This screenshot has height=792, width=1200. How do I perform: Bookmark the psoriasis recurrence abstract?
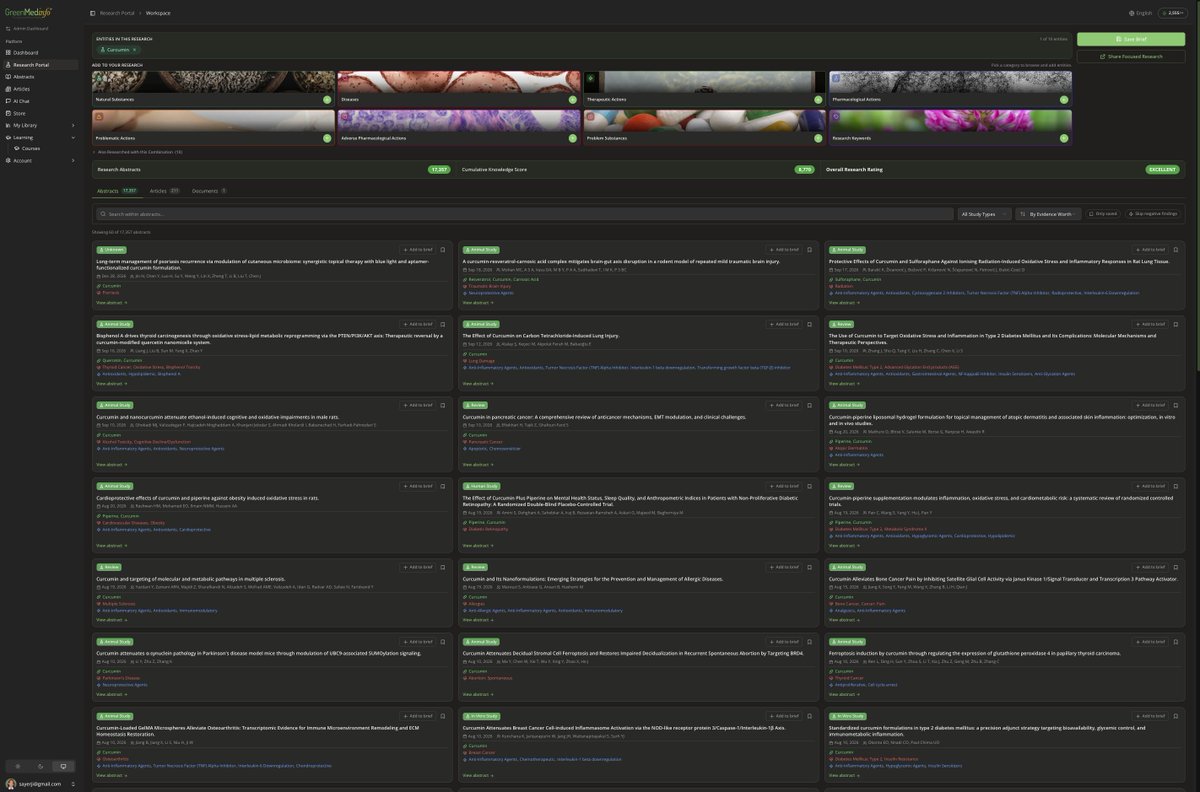[443, 249]
